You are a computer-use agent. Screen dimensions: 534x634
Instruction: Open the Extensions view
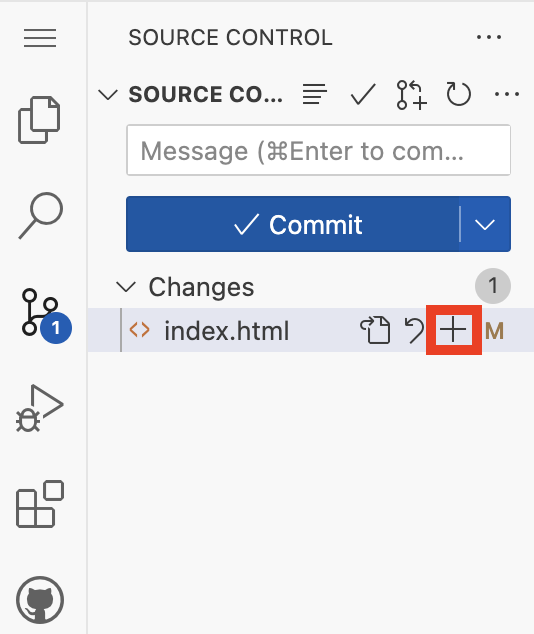click(40, 504)
